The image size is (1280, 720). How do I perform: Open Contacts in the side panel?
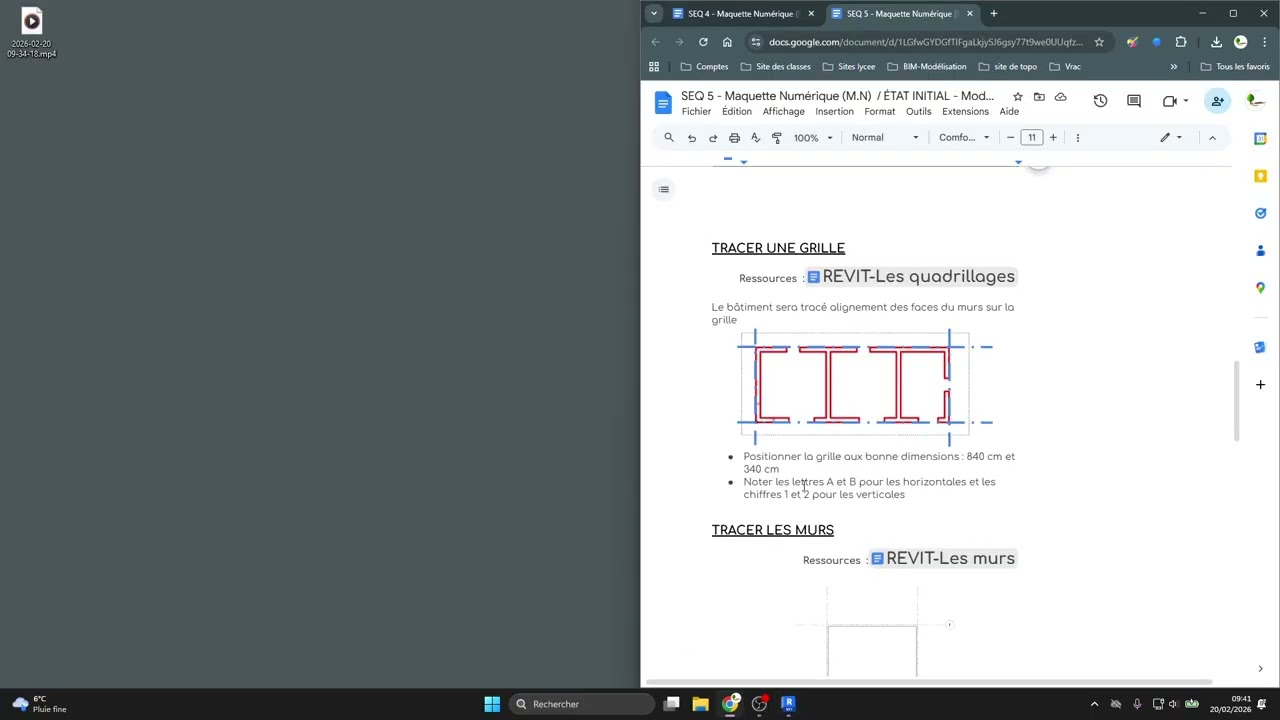click(1260, 250)
